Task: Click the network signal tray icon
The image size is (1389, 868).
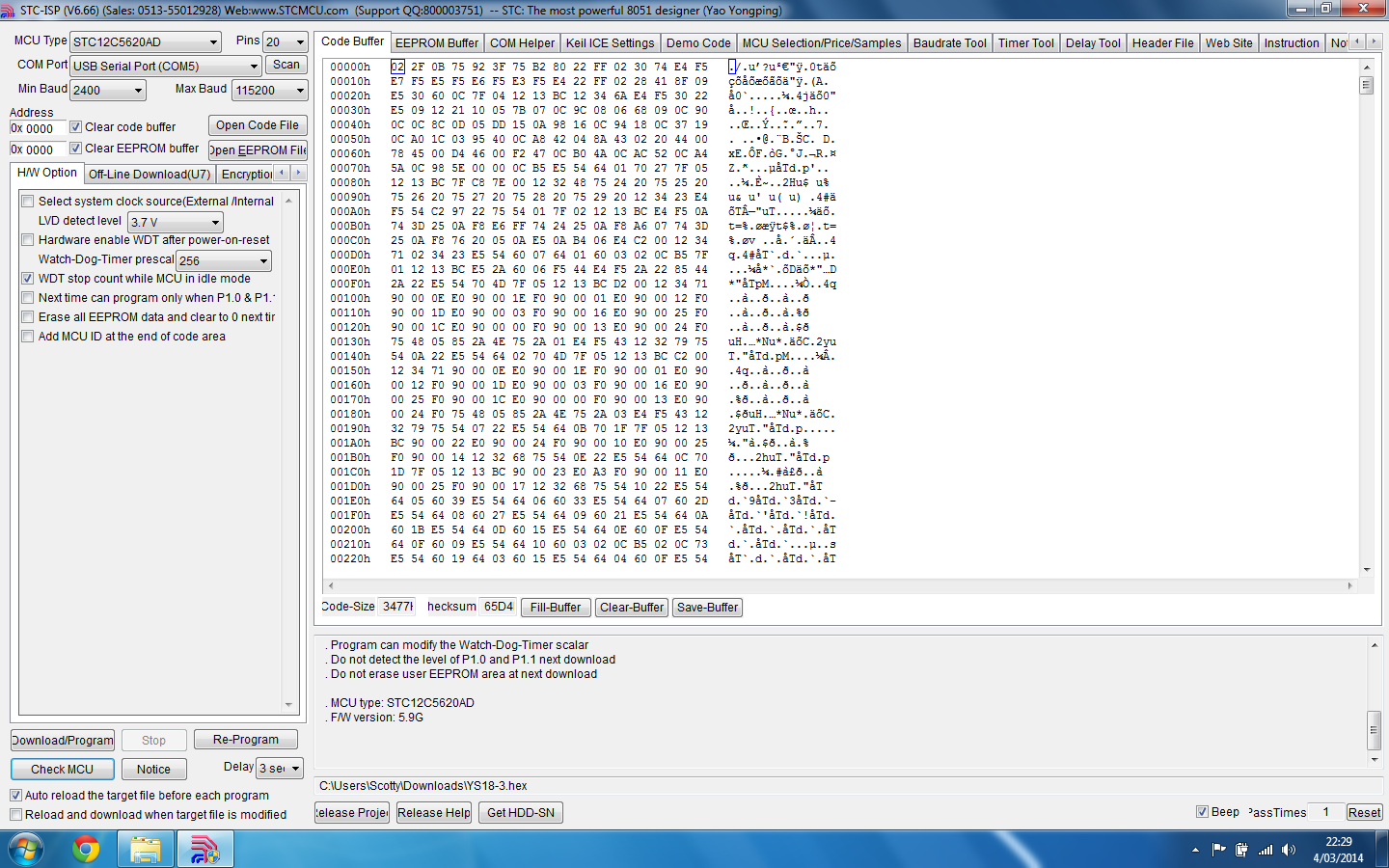Action: (x=1266, y=850)
